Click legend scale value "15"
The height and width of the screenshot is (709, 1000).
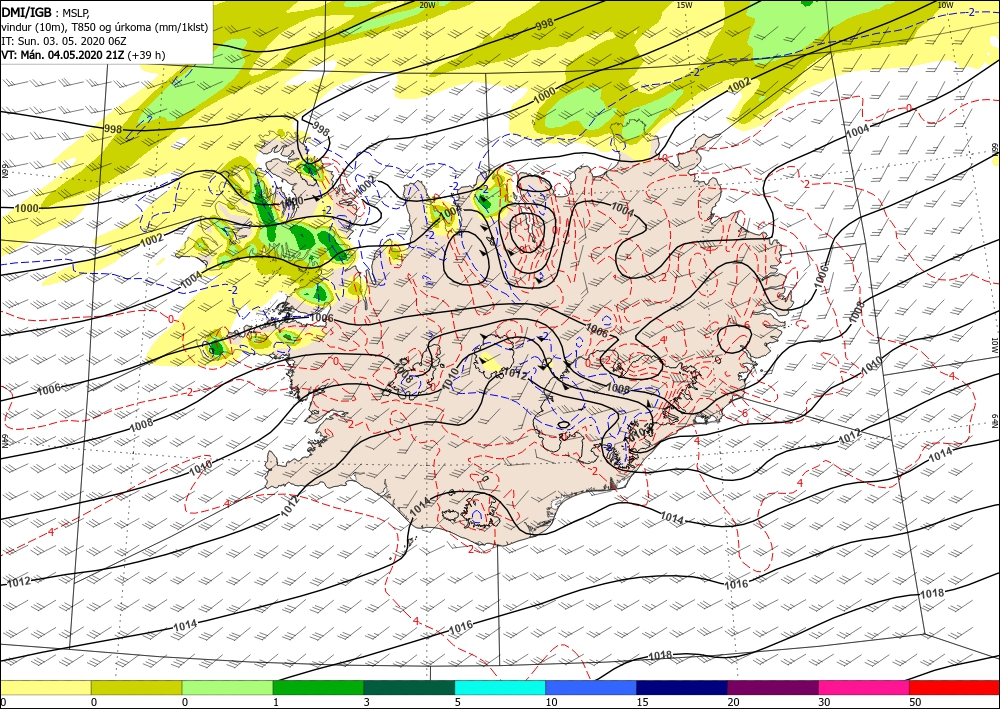642,702
